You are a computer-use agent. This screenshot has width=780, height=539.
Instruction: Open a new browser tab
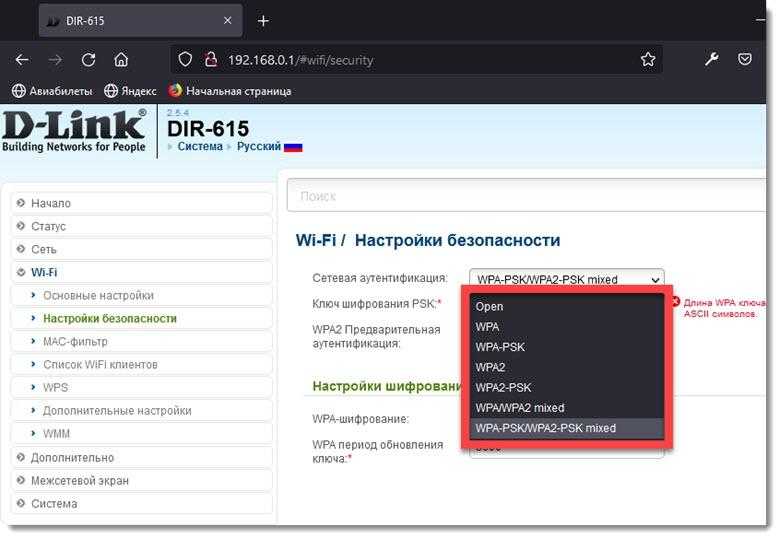click(264, 21)
